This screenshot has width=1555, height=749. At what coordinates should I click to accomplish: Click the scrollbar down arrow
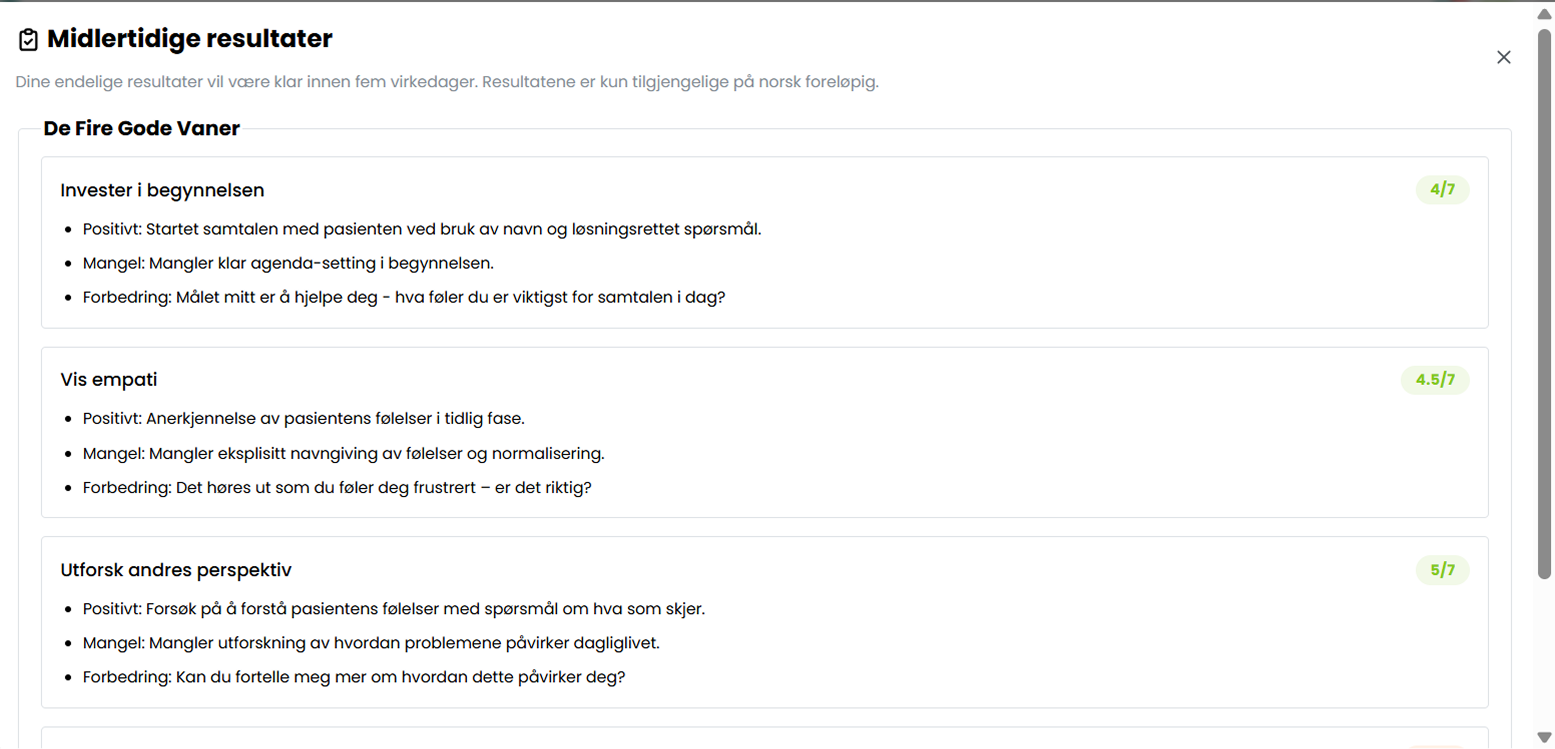pyautogui.click(x=1544, y=738)
